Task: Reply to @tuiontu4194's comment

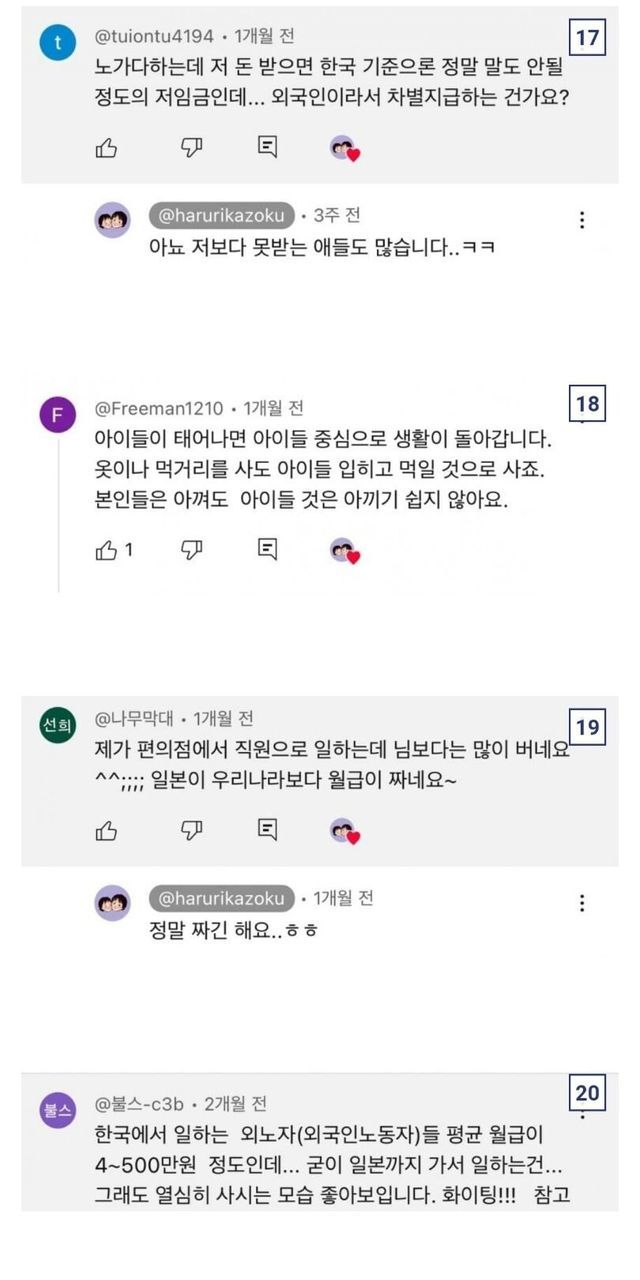Action: tap(267, 148)
